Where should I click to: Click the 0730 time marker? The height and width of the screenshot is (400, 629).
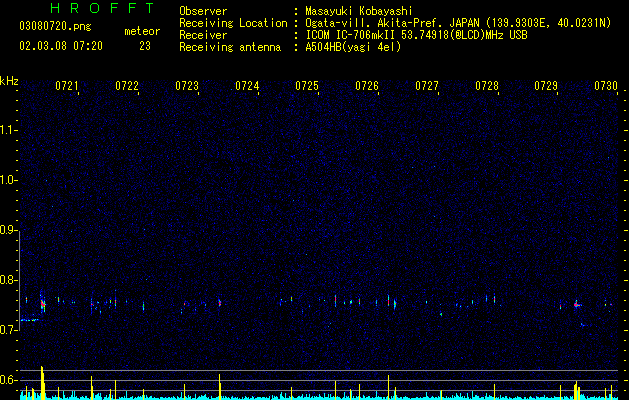[x=606, y=86]
